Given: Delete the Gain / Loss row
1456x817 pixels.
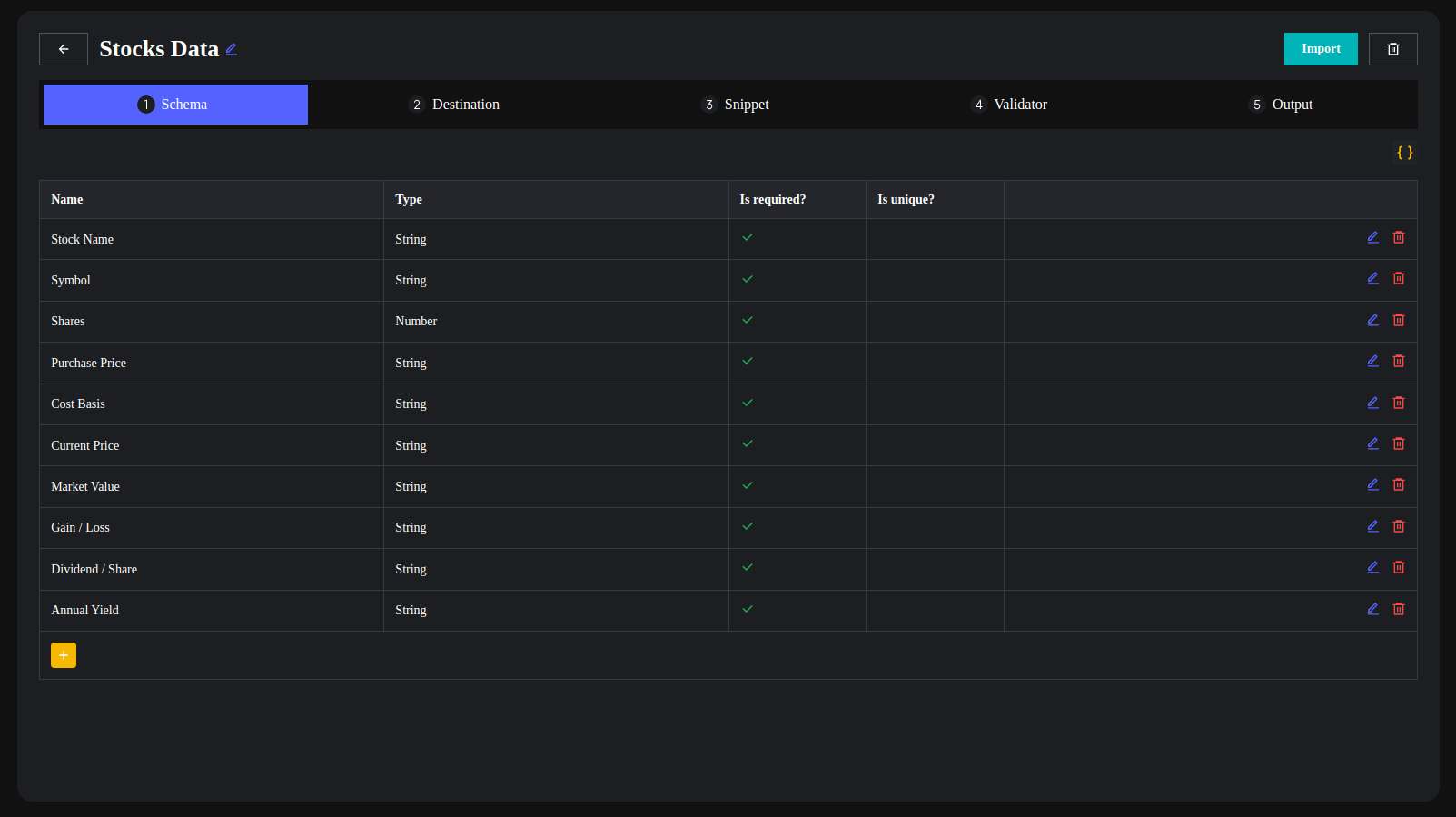Looking at the screenshot, I should 1399,526.
